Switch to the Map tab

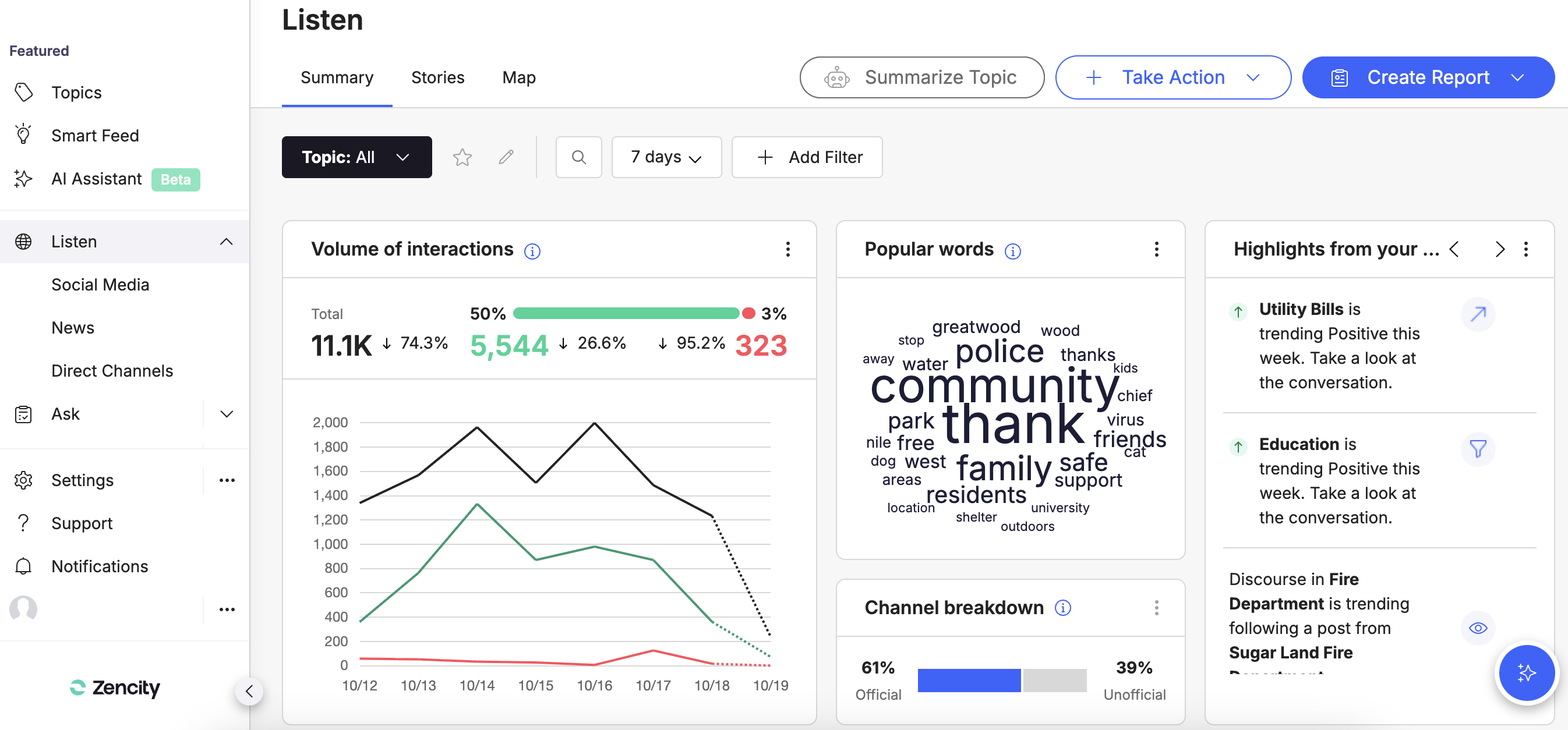[518, 78]
